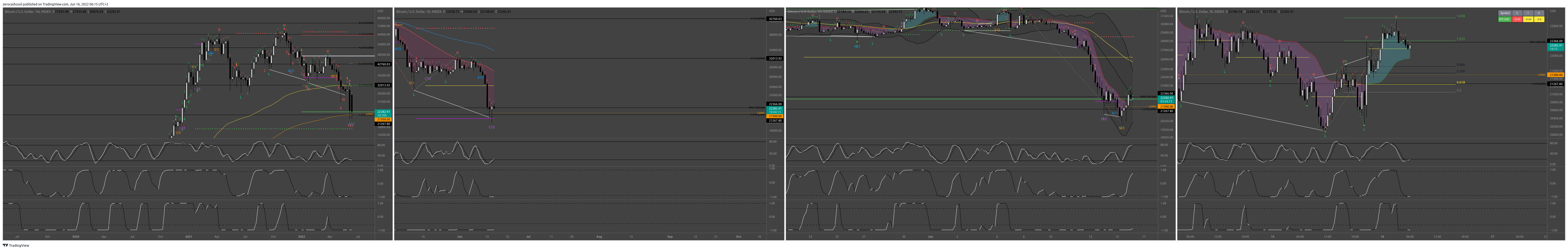Click the orange 21500.00 price tag on the daily chart
The height and width of the screenshot is (250, 1568).
coord(775,116)
